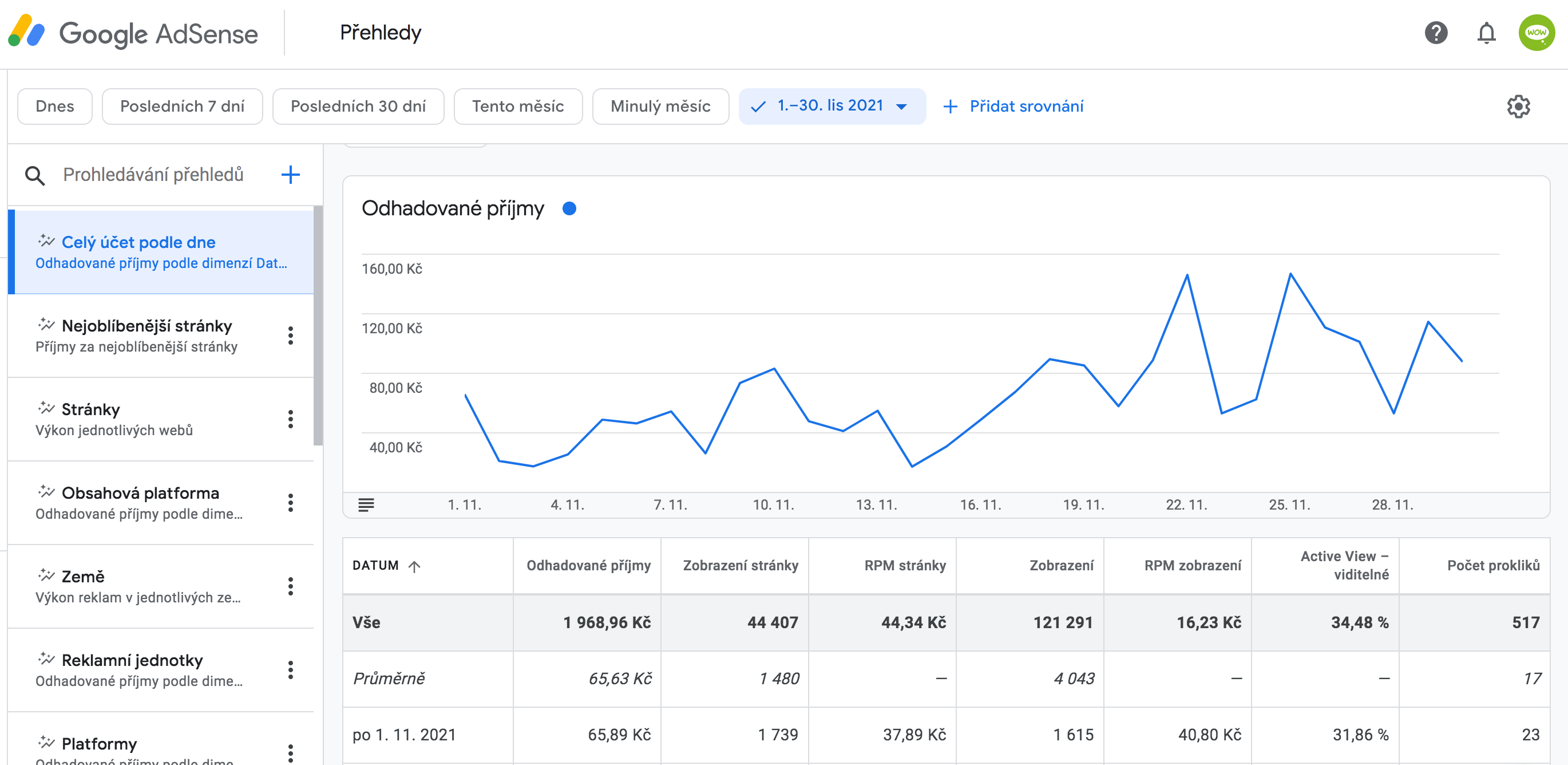1568x765 pixels.
Task: Select the Minulý měsíc filter
Action: tap(660, 107)
